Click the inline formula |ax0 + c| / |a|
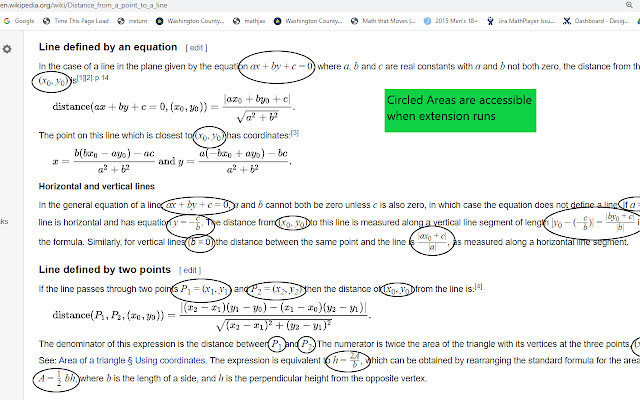 [432, 242]
